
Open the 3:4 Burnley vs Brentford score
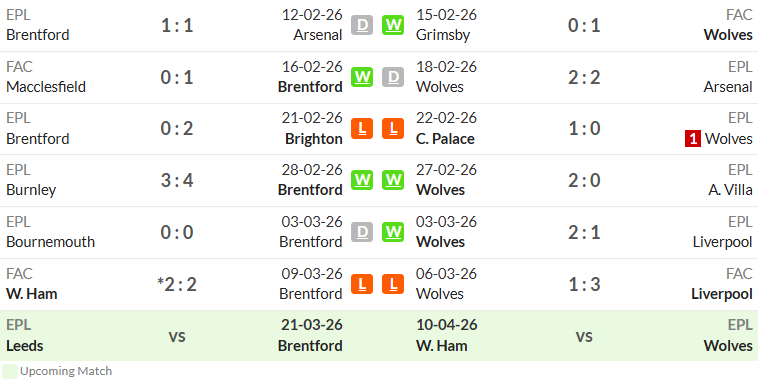(x=177, y=181)
